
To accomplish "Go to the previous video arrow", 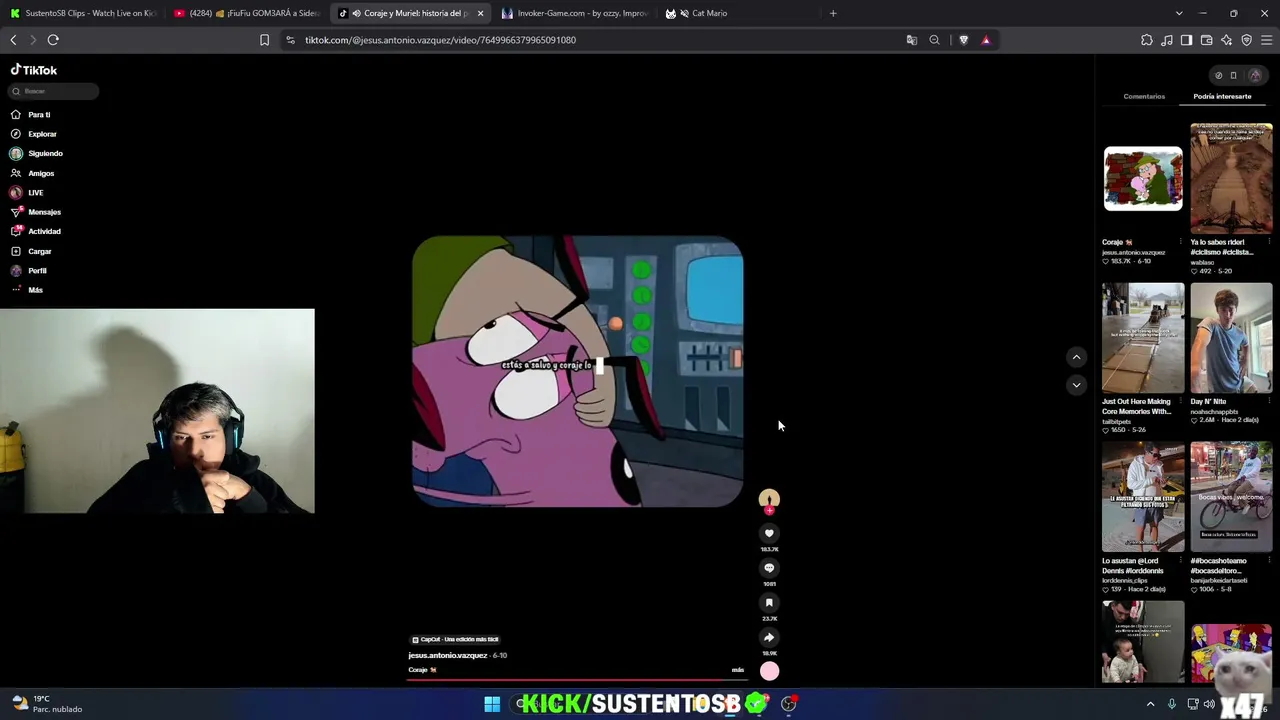I will point(1076,357).
